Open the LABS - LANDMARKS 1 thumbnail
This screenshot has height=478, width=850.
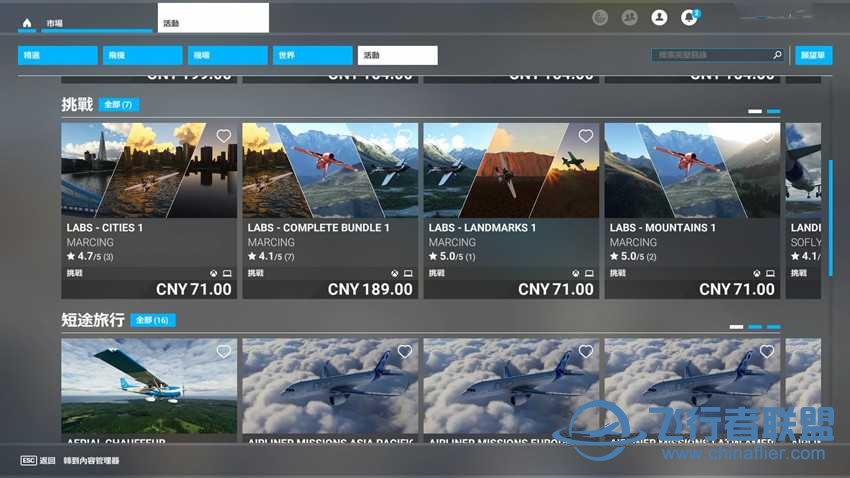click(511, 170)
